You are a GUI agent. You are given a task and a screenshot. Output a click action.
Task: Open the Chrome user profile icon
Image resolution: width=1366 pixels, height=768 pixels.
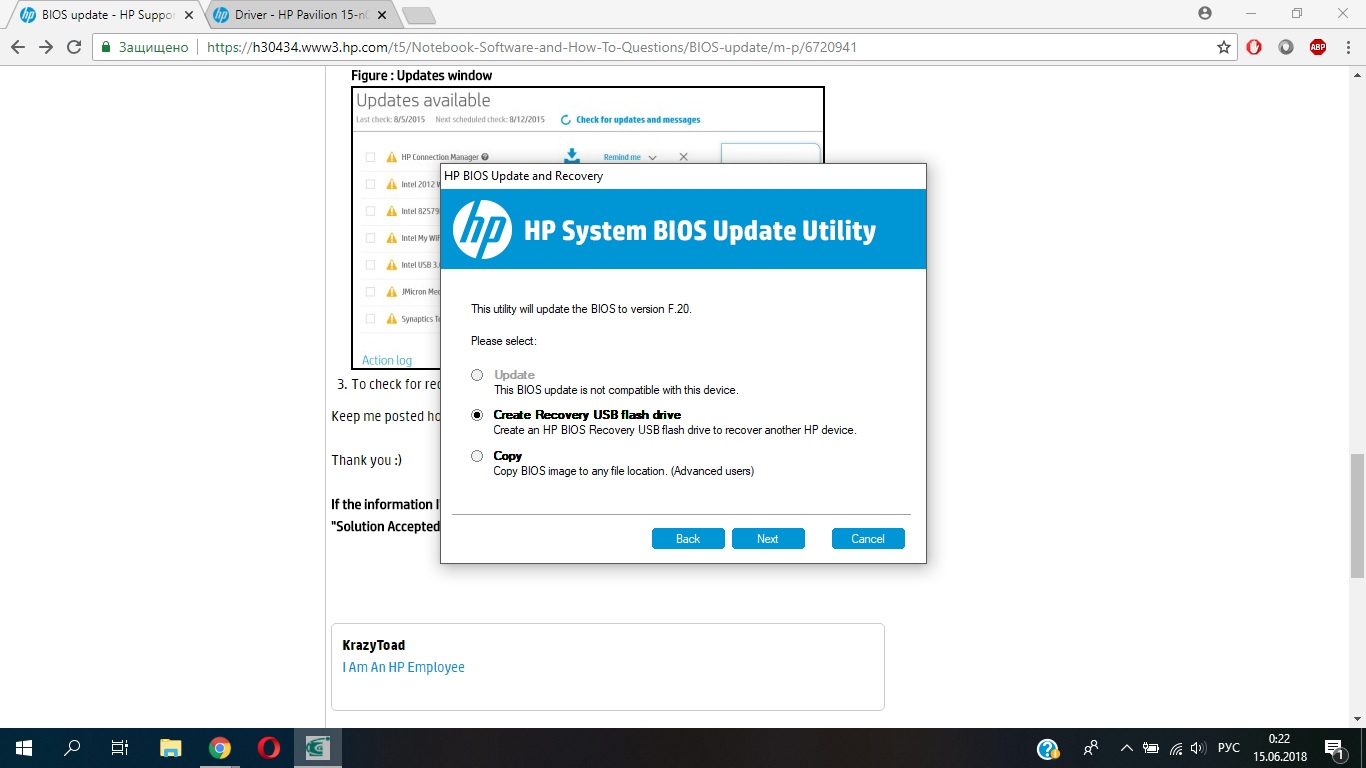tap(1205, 13)
